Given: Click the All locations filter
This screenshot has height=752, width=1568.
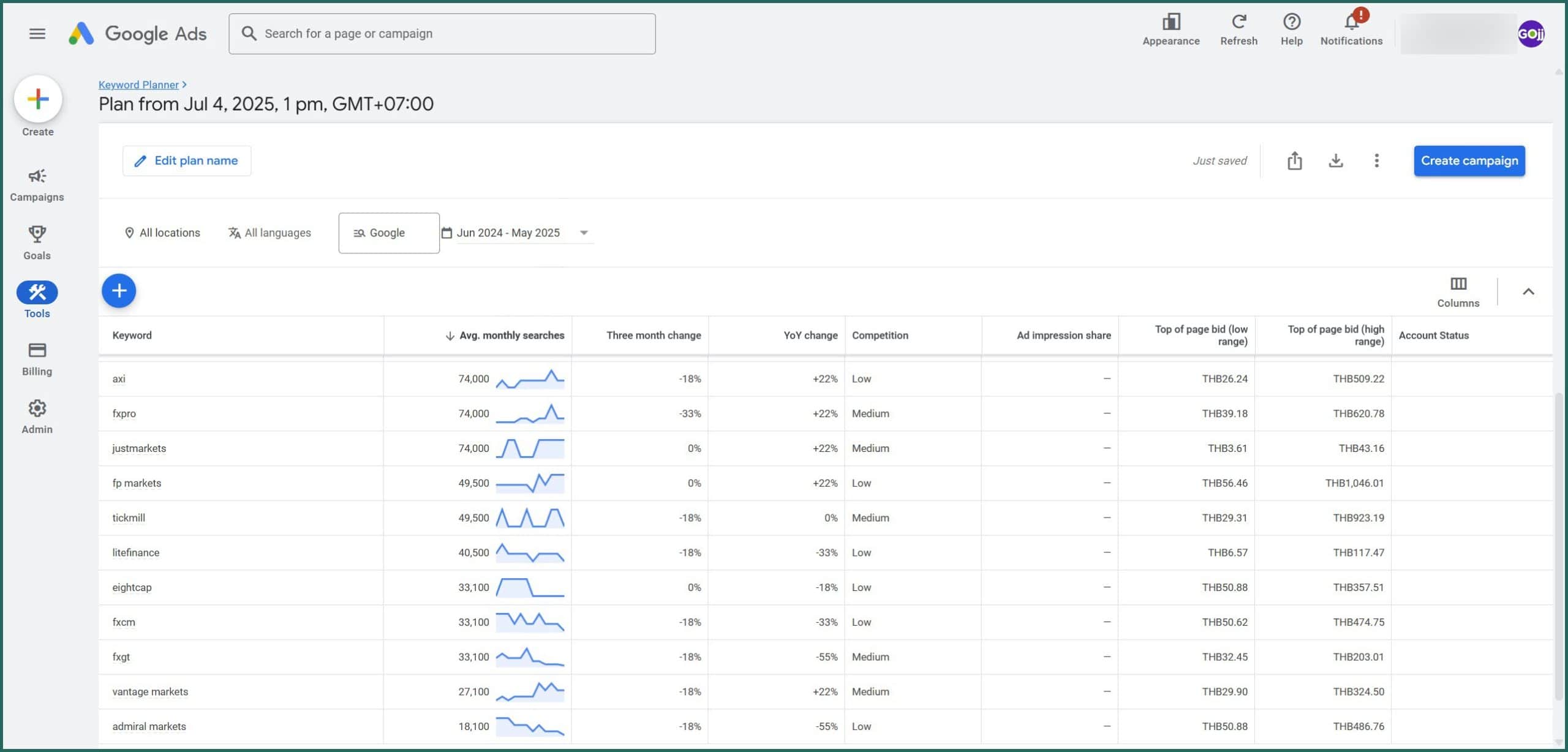Looking at the screenshot, I should [x=162, y=233].
